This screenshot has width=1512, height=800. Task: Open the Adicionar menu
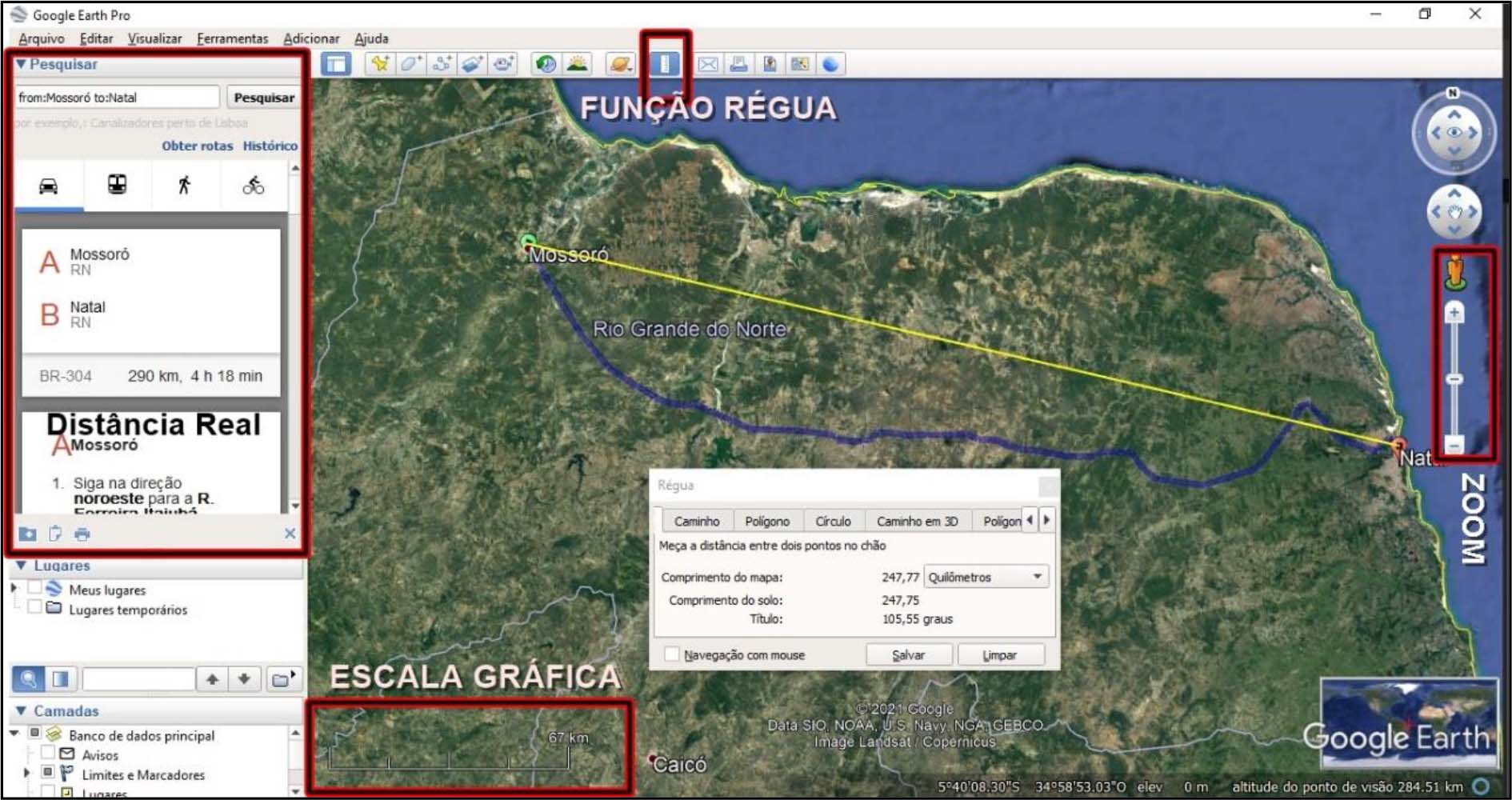click(x=311, y=38)
